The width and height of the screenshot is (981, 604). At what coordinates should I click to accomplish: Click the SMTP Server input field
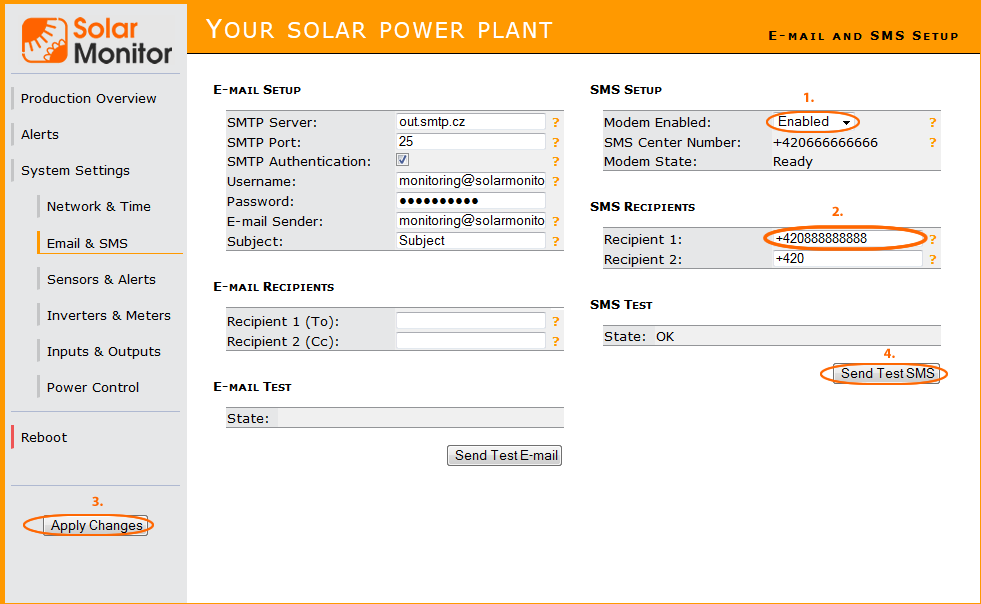tap(470, 122)
